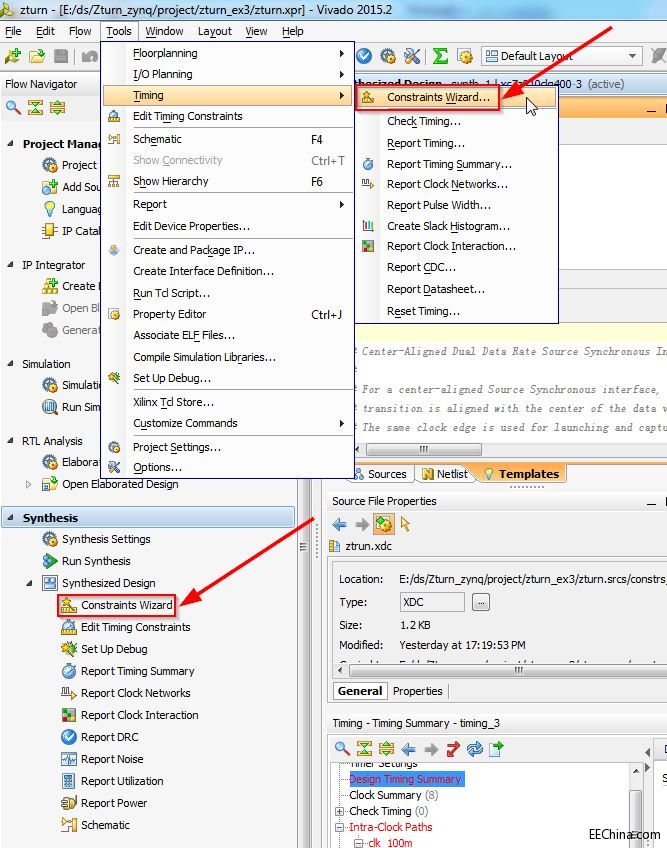Click the Save toolbar icon

click(x=61, y=56)
